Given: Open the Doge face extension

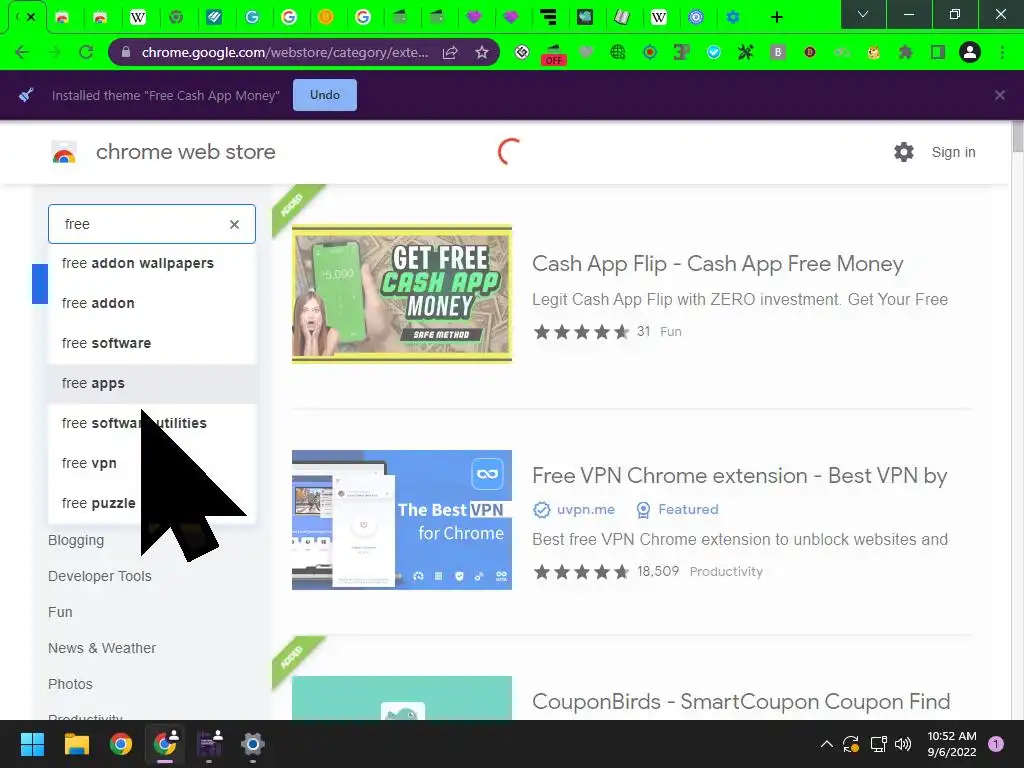Looking at the screenshot, I should coord(873,52).
